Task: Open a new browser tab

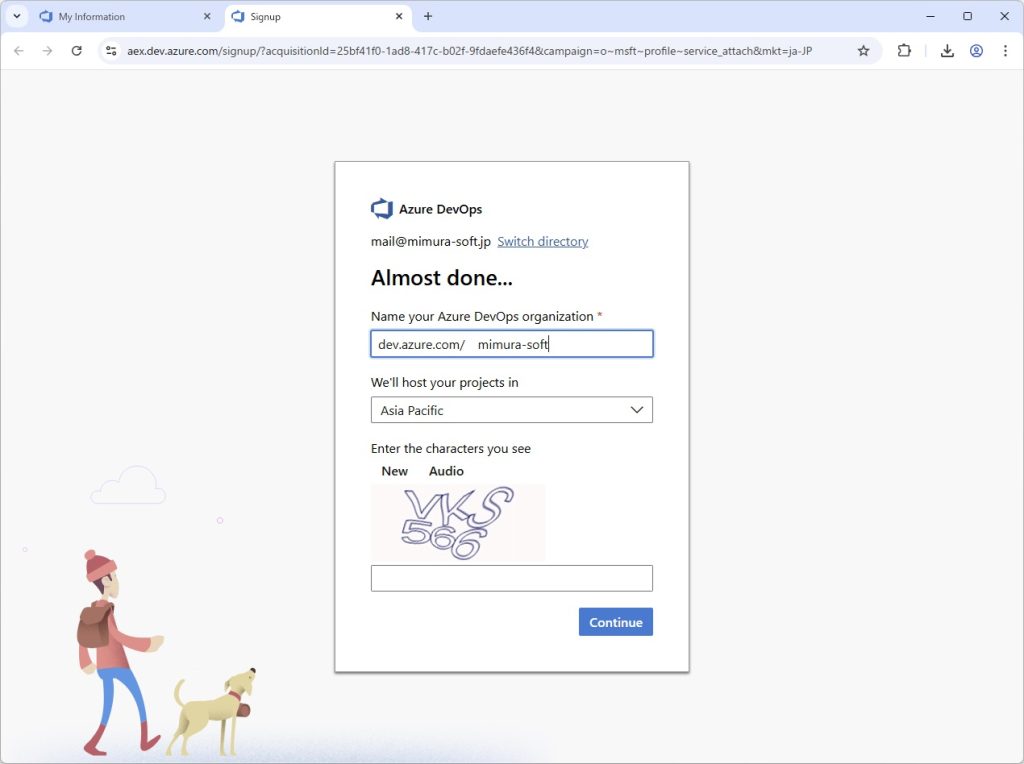Action: [428, 17]
